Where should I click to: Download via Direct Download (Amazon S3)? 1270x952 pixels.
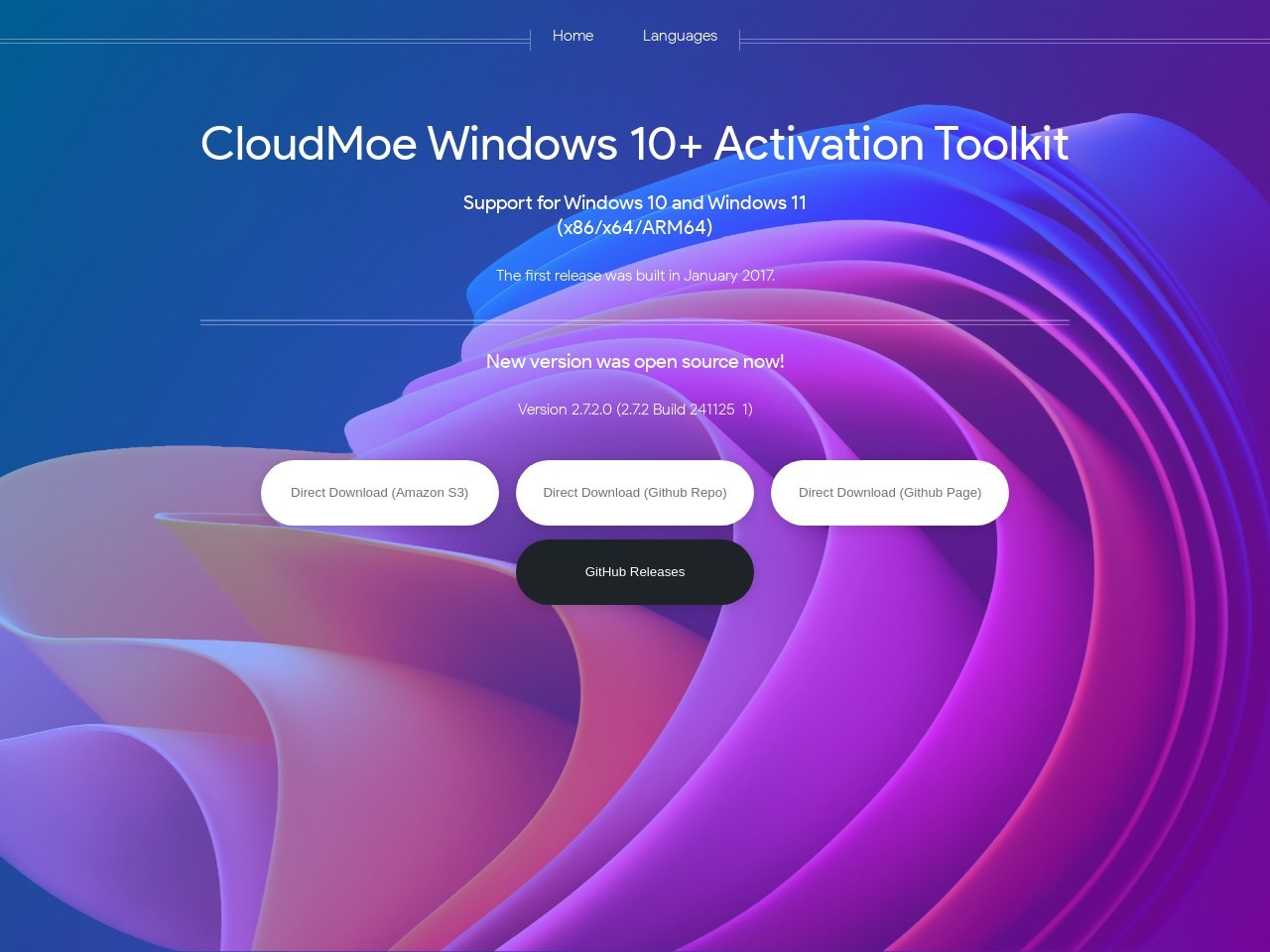pyautogui.click(x=380, y=493)
